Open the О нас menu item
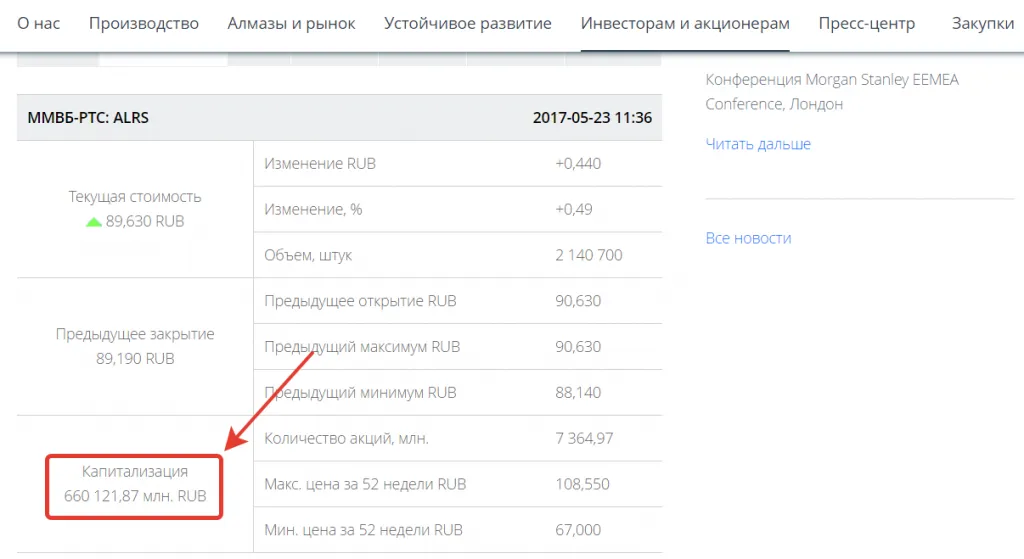 click(39, 23)
